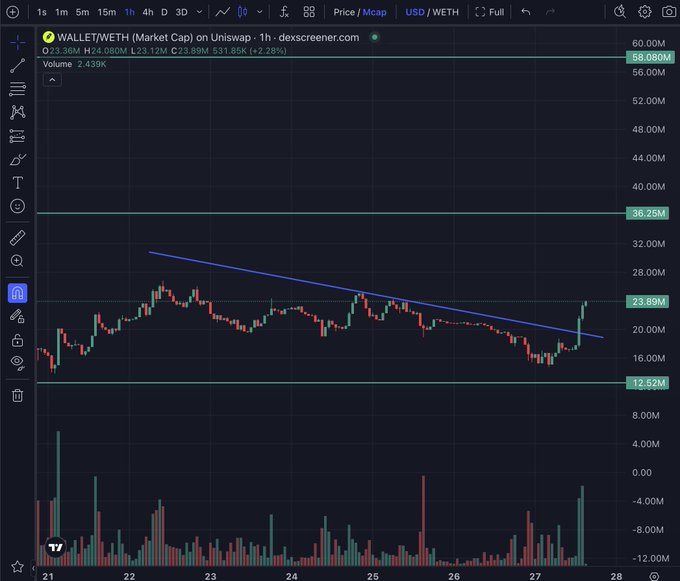This screenshot has width=680, height=581.
Task: Switch to the 5m timeframe
Action: [x=82, y=12]
